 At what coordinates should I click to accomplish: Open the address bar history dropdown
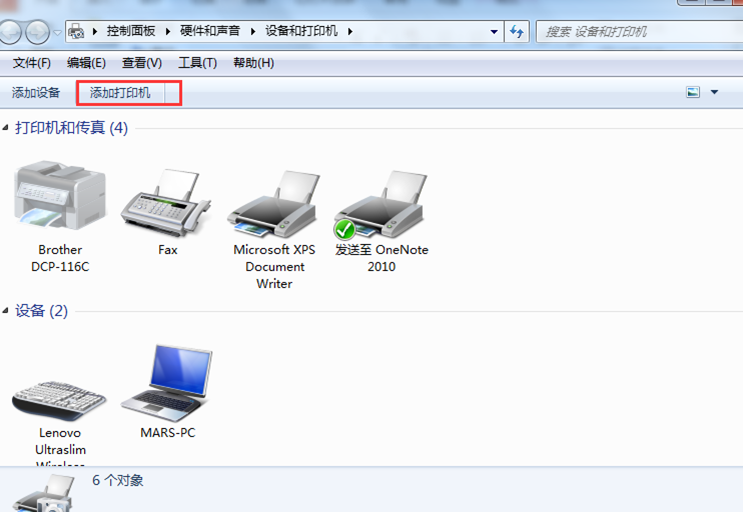pyautogui.click(x=494, y=32)
